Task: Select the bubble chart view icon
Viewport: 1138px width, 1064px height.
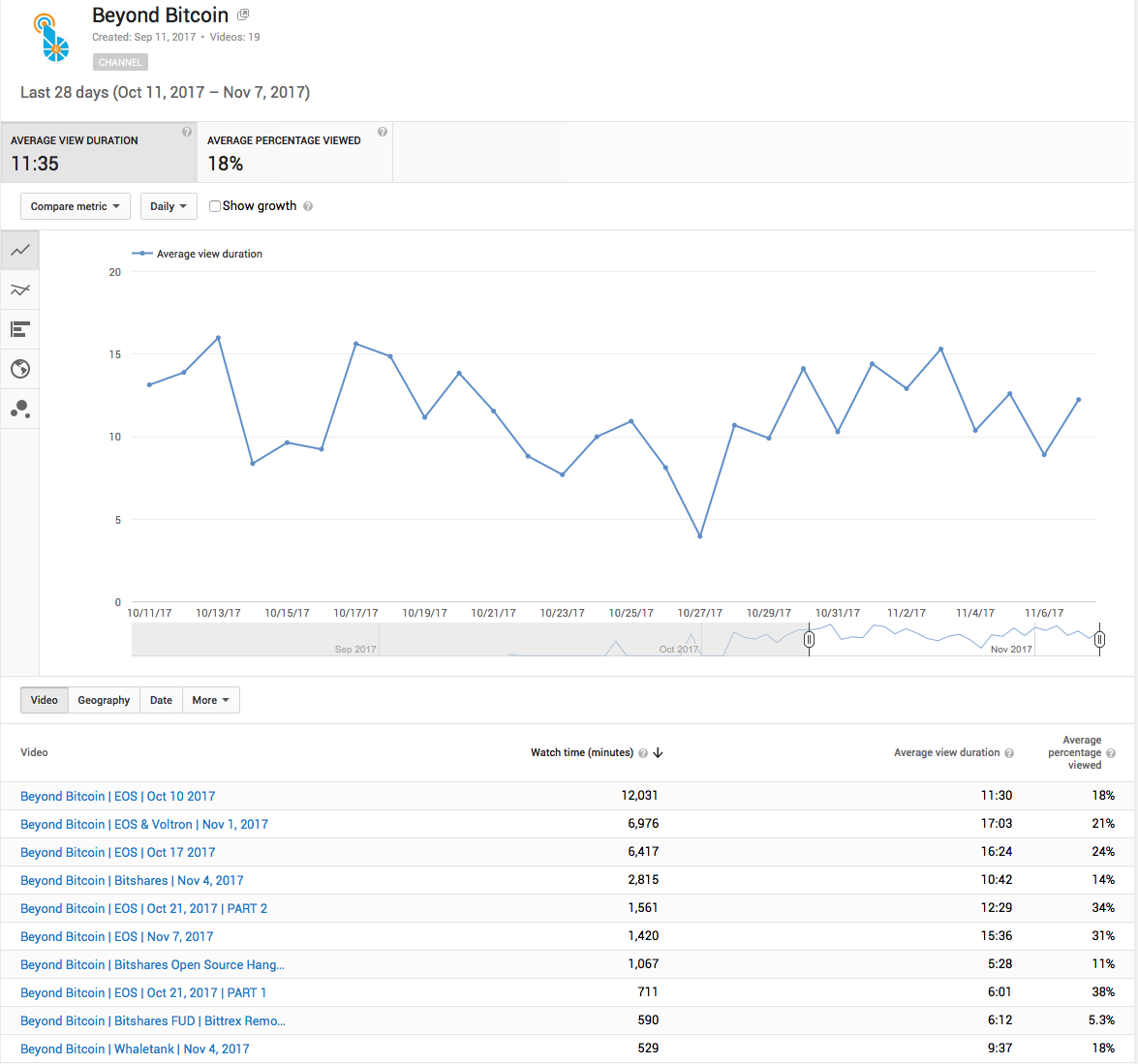Action: tap(20, 410)
